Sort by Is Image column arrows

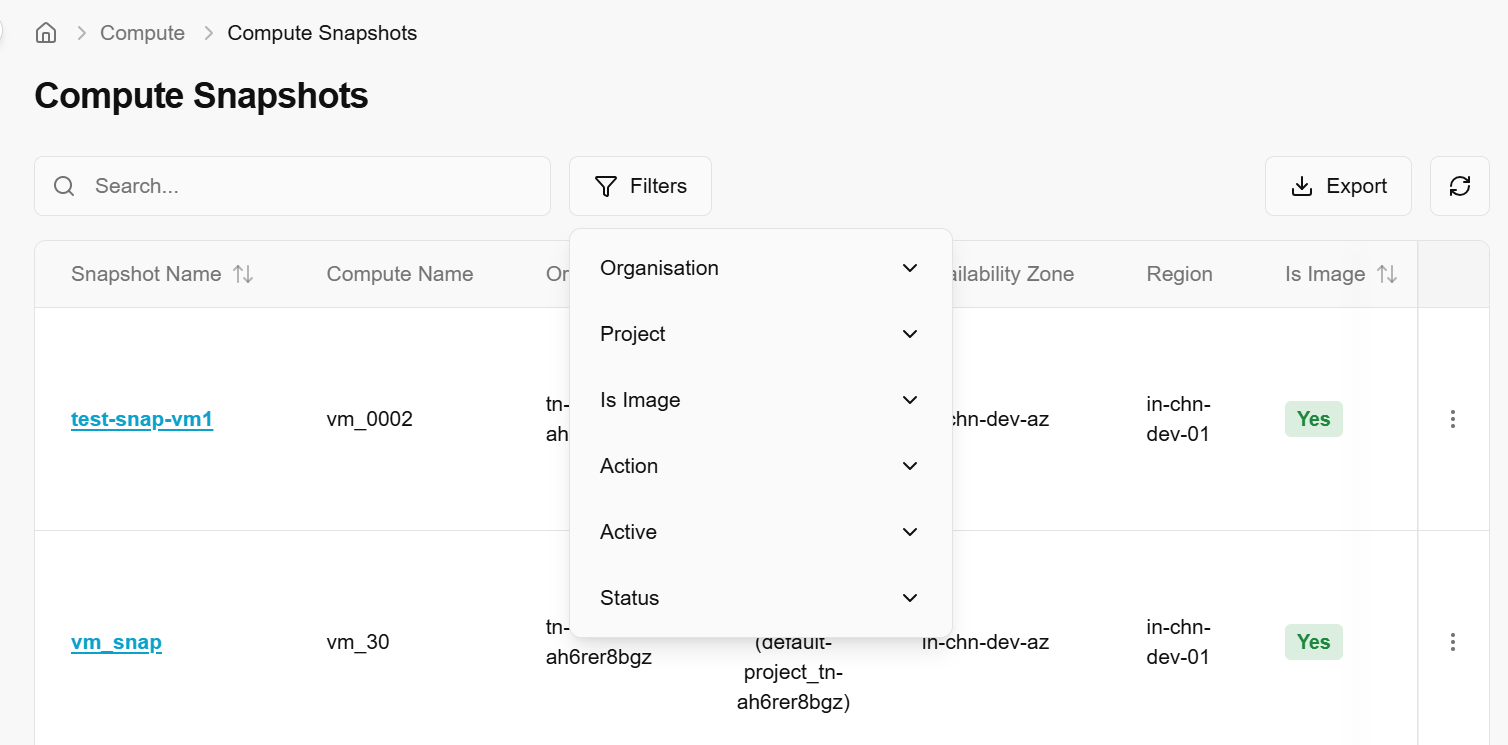click(1387, 274)
